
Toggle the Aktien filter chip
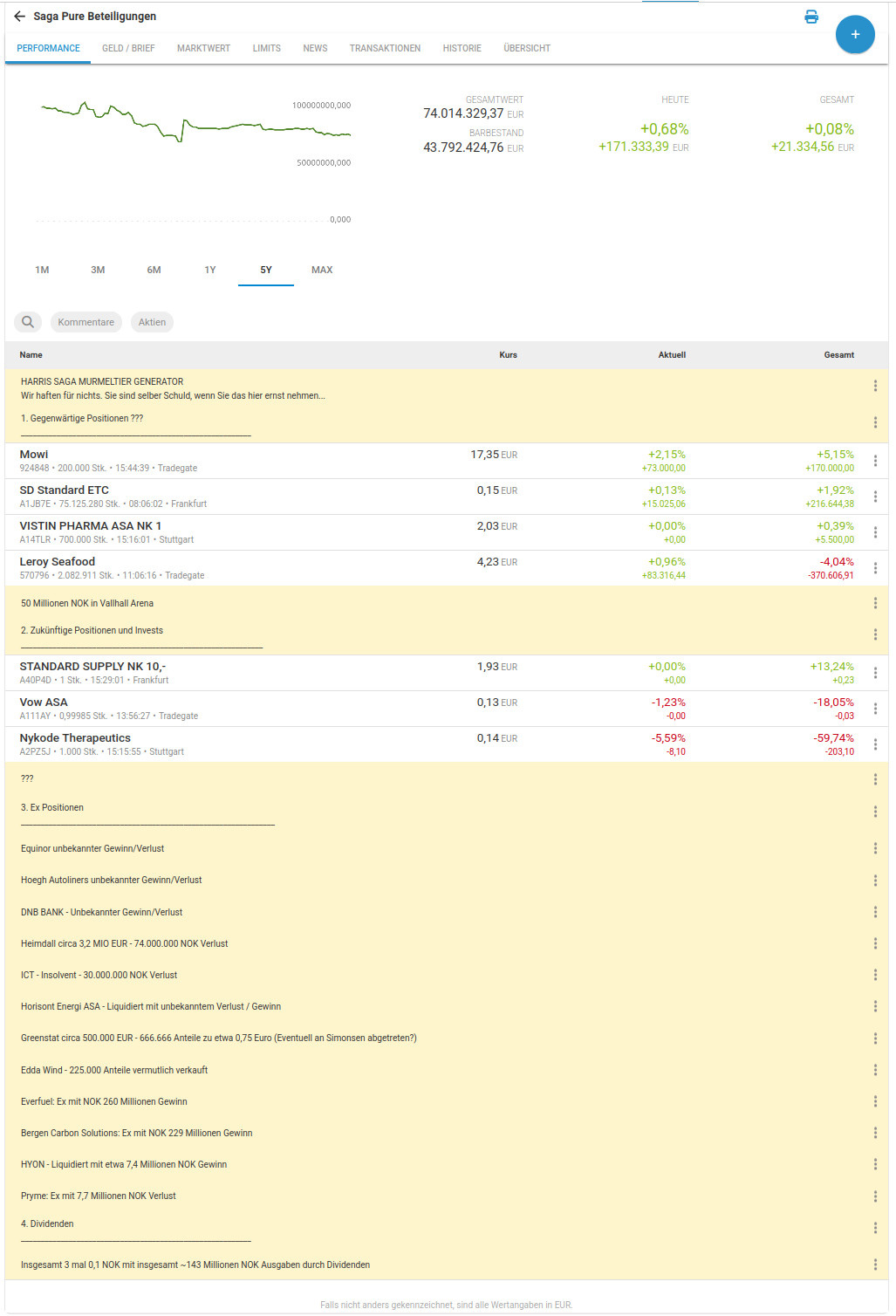pyautogui.click(x=152, y=322)
